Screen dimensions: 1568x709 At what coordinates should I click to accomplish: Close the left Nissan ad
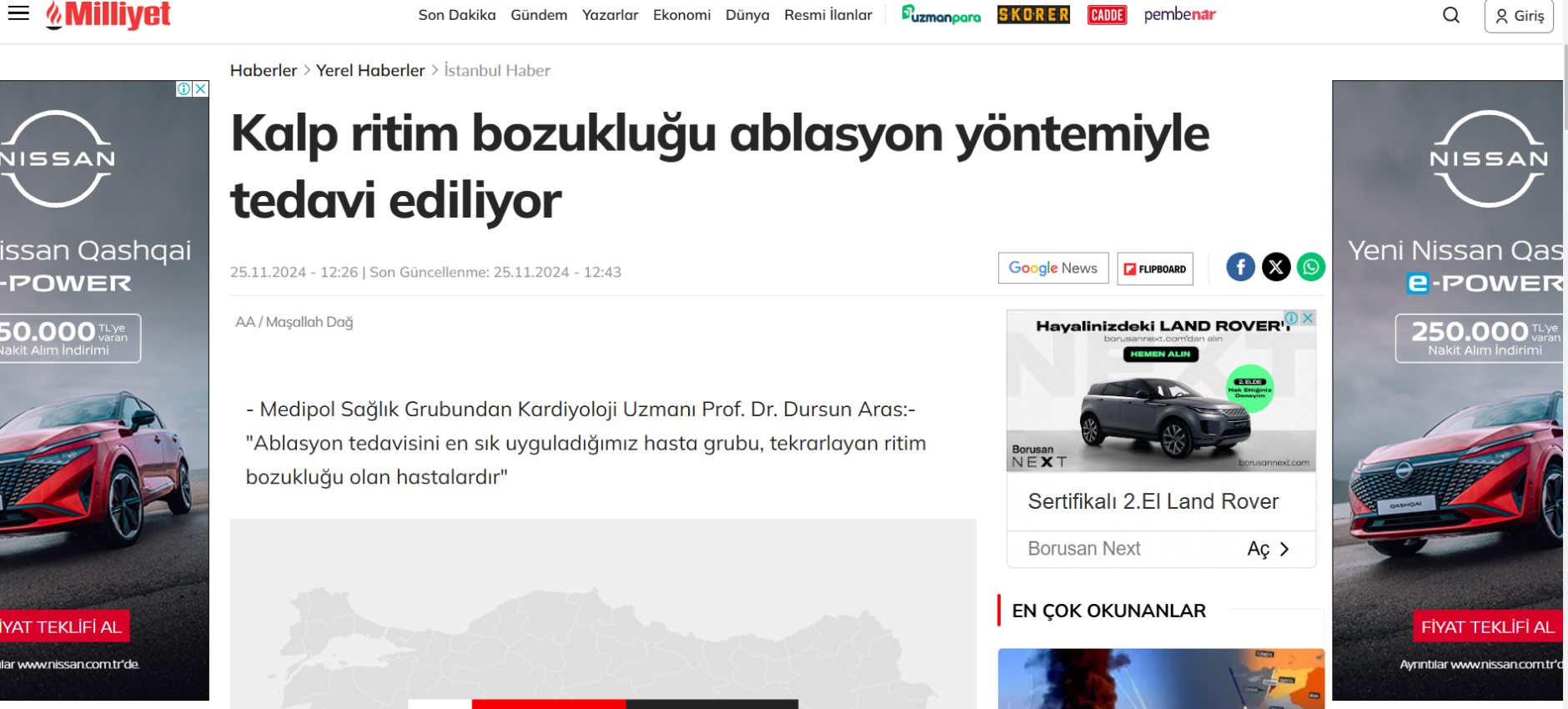(201, 88)
